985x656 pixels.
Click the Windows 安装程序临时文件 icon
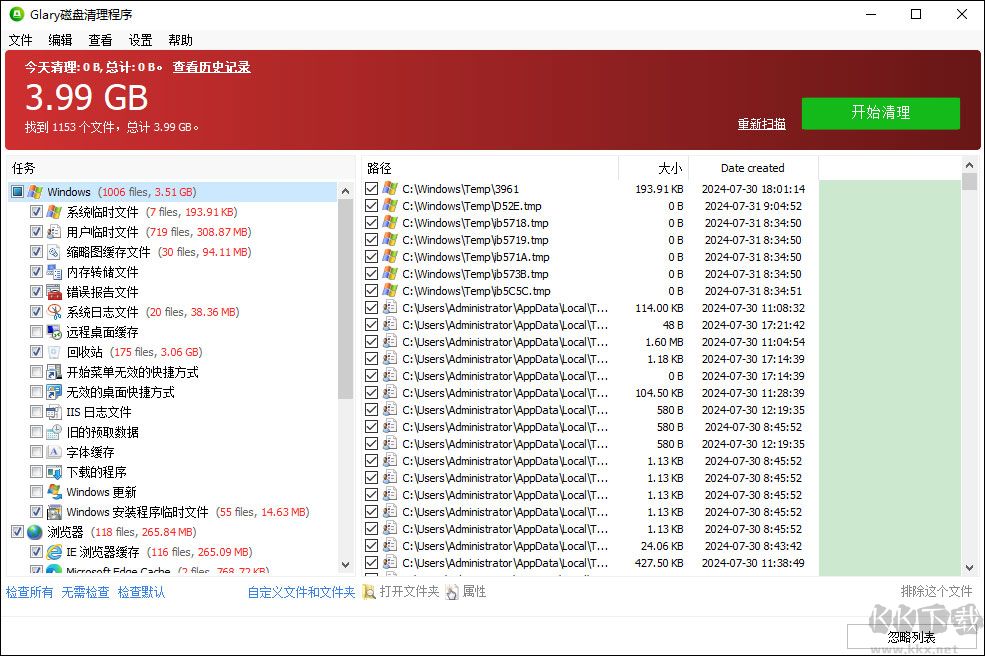55,512
